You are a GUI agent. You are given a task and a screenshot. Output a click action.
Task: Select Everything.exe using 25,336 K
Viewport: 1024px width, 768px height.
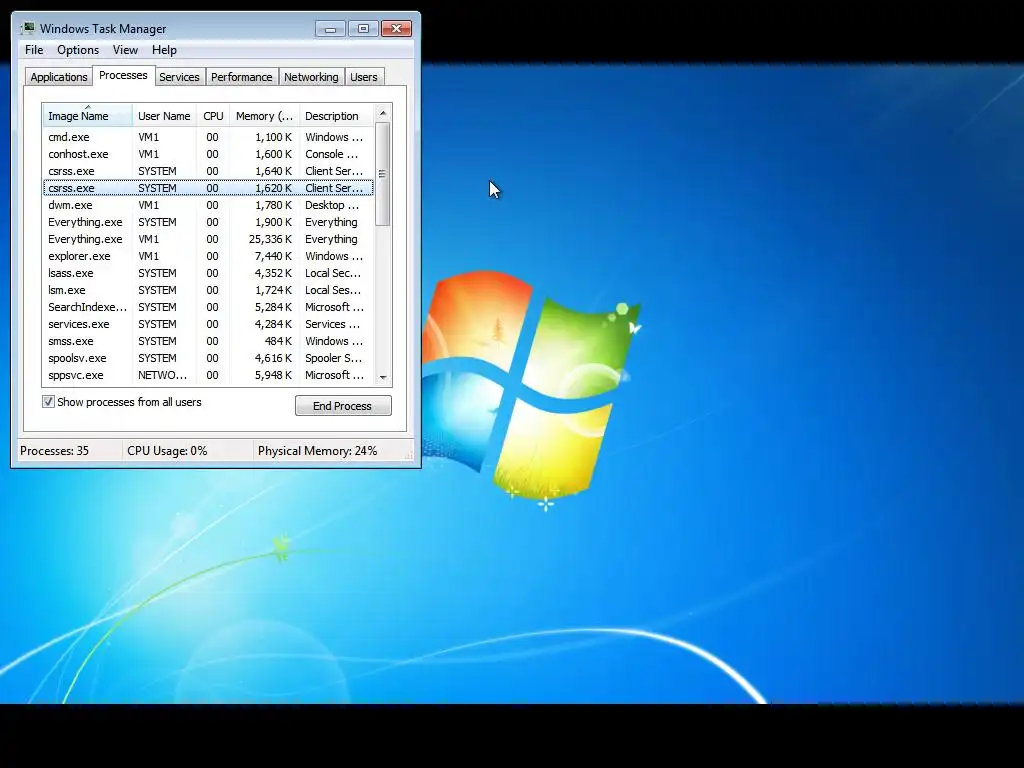pos(208,239)
